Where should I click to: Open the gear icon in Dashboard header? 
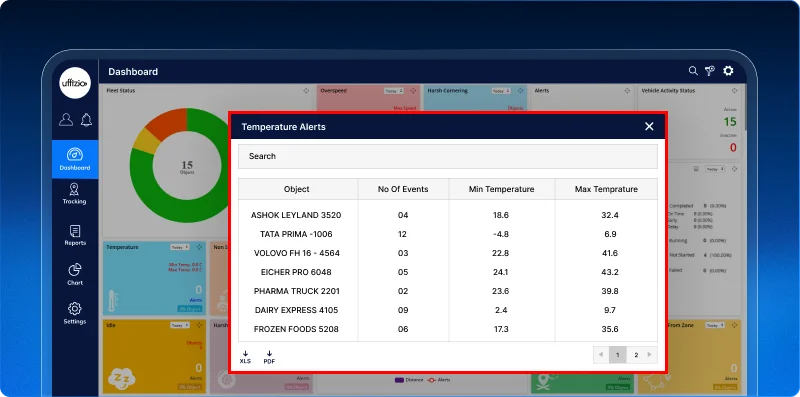click(728, 71)
